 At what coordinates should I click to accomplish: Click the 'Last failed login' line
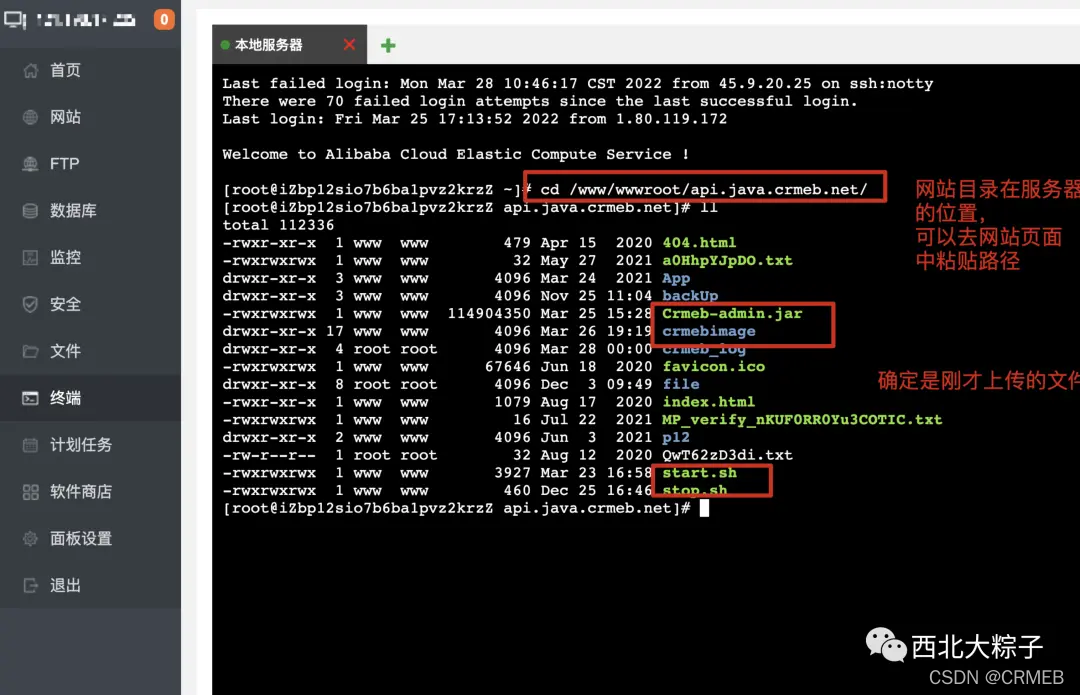tap(578, 83)
